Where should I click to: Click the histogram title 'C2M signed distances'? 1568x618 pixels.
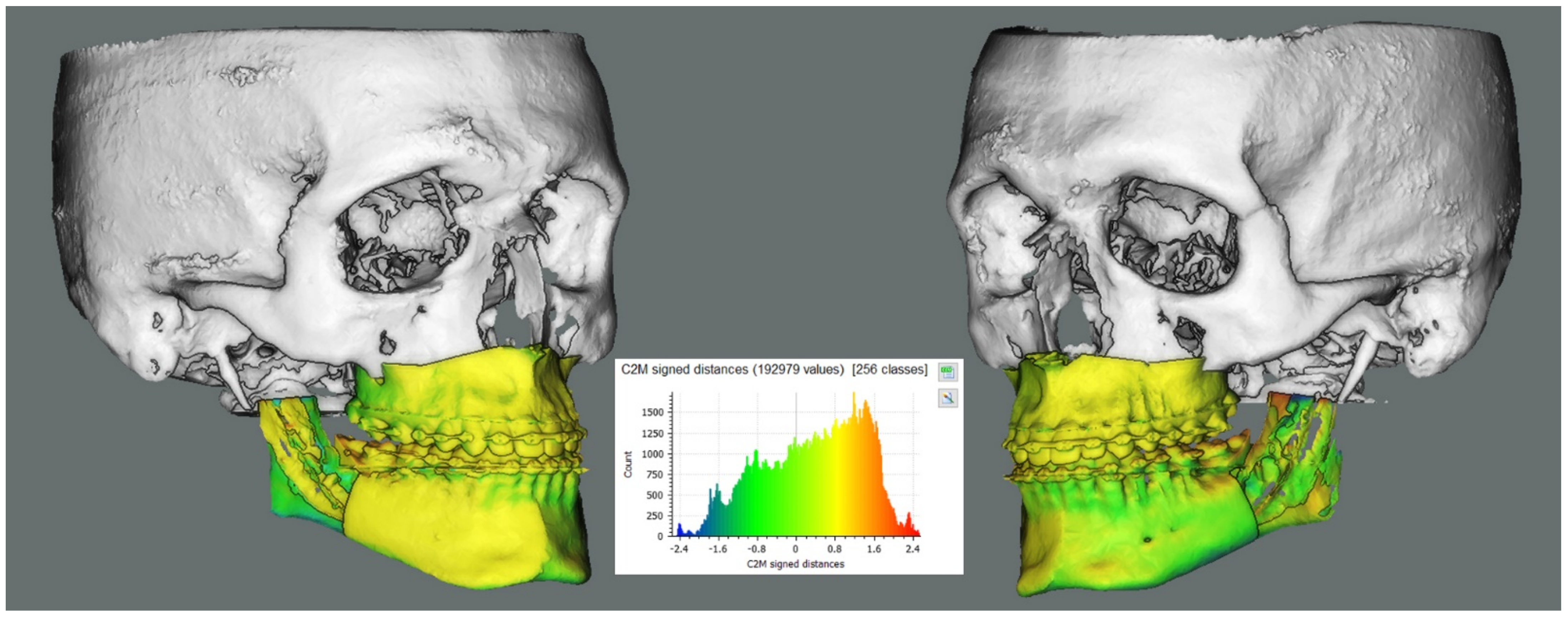point(684,370)
